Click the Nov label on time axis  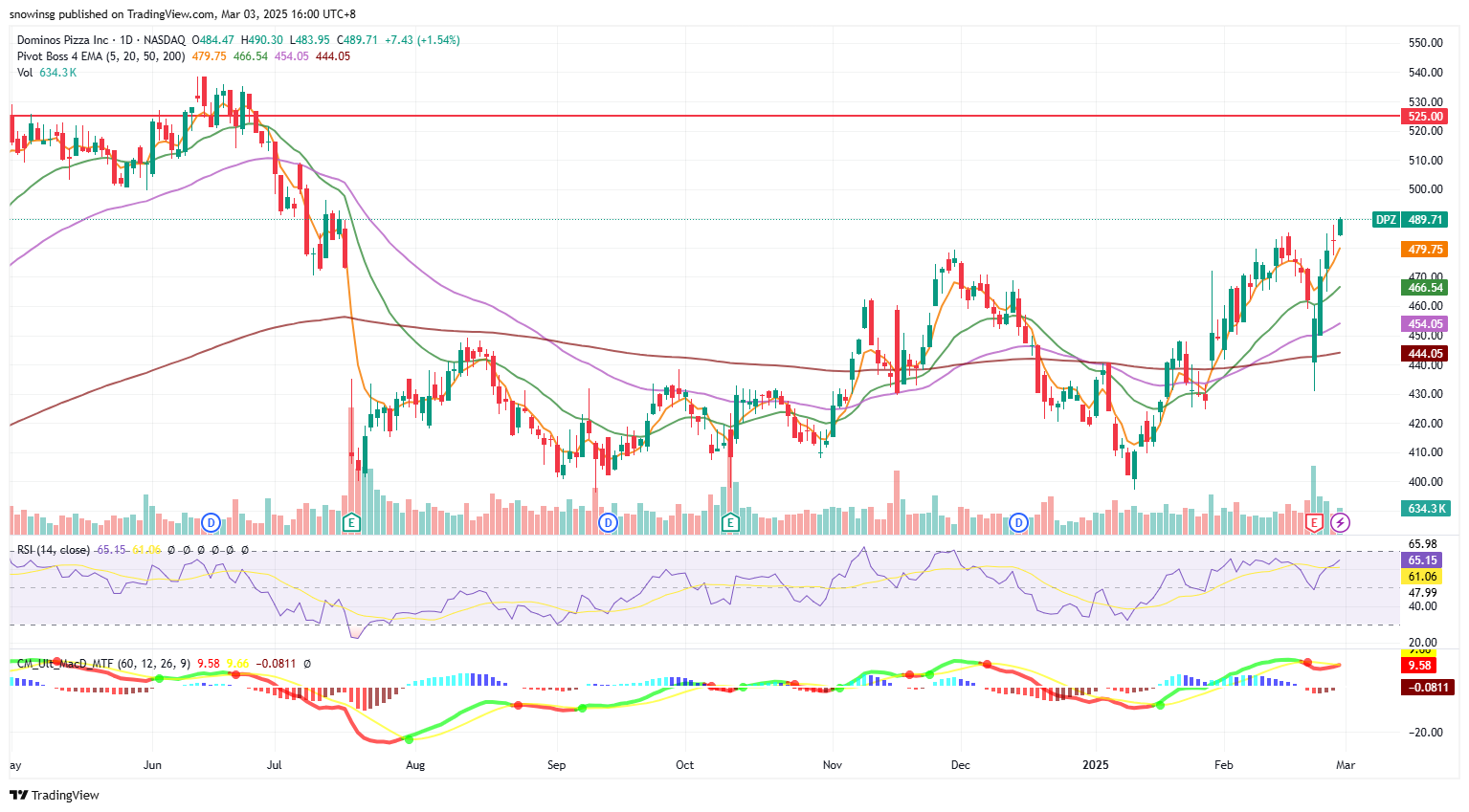click(832, 765)
